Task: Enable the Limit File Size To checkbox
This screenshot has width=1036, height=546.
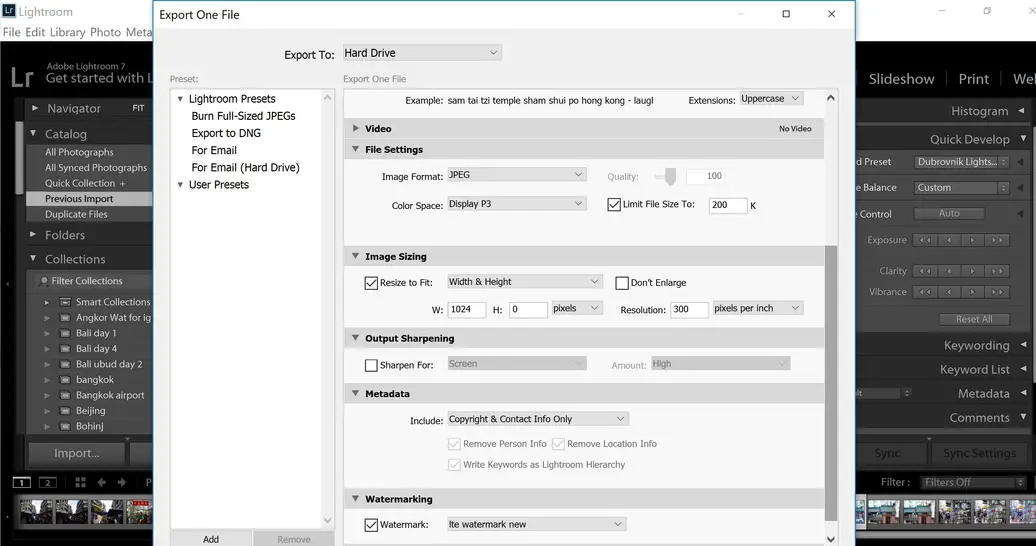Action: [614, 204]
